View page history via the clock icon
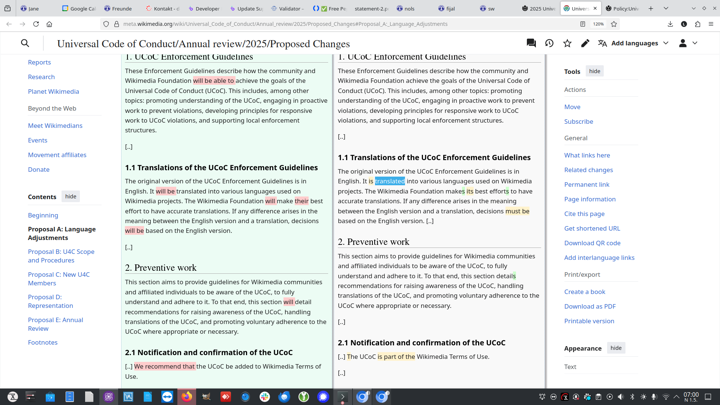This screenshot has width=720, height=405. click(x=549, y=43)
